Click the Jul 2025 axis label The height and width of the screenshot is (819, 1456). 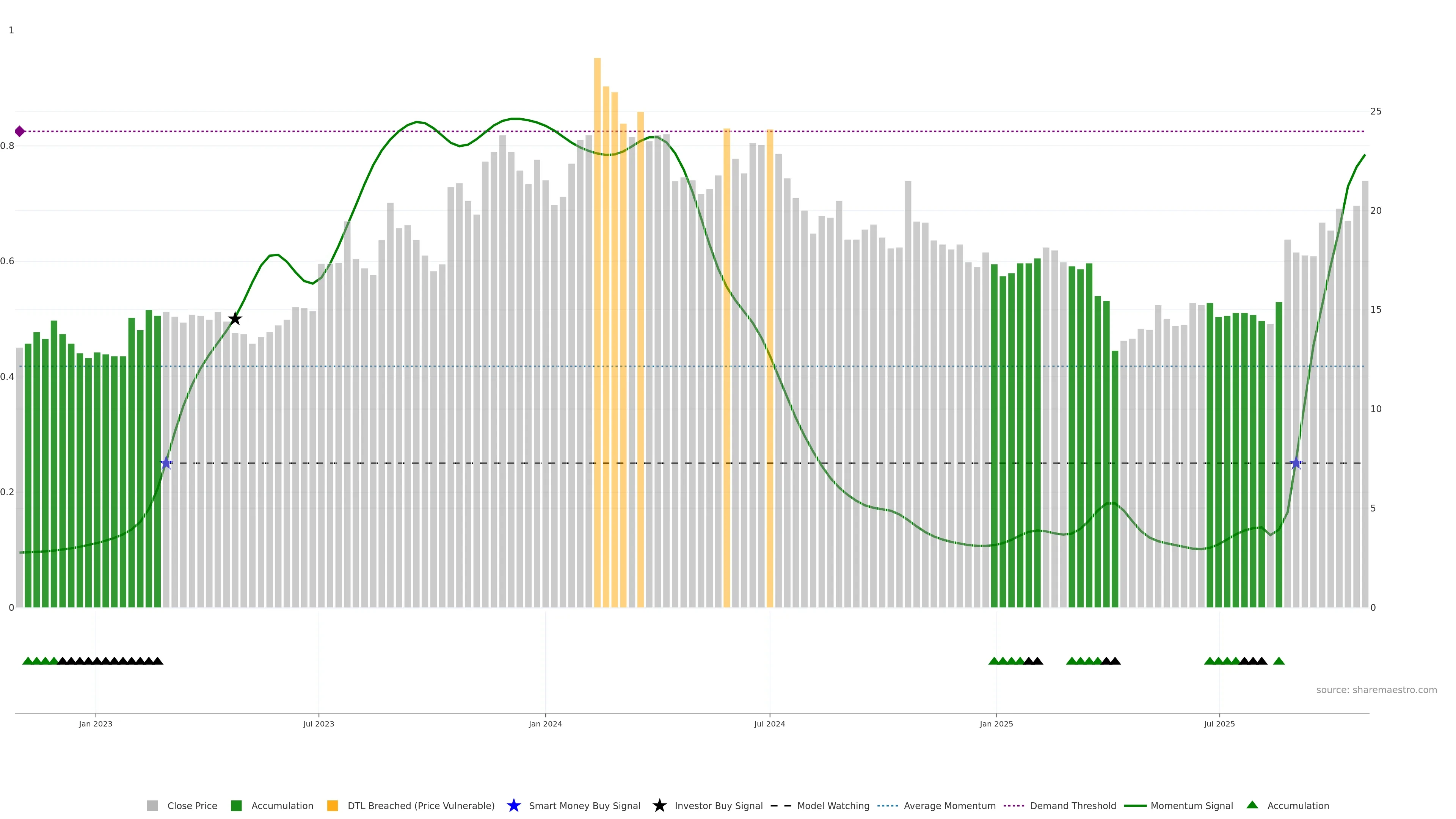(1219, 723)
